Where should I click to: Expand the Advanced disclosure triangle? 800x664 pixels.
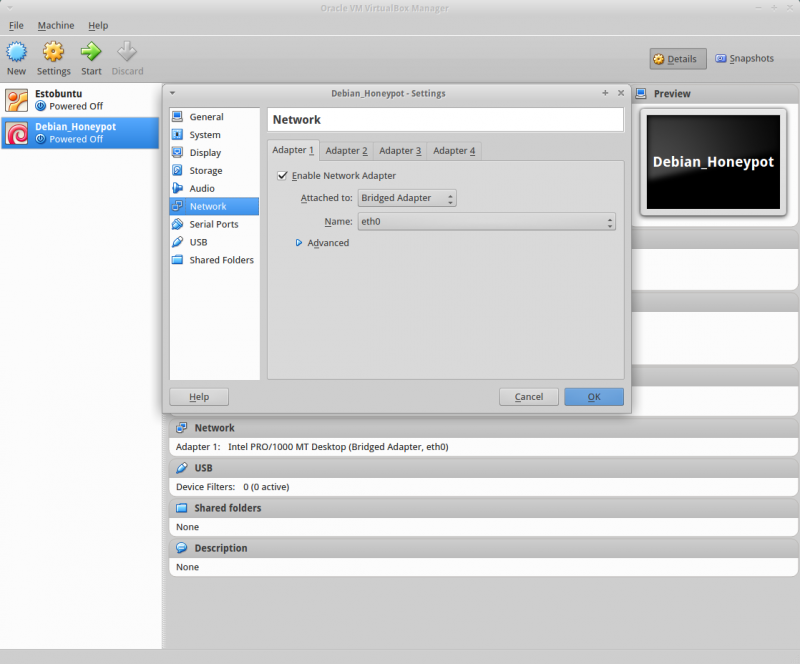[x=299, y=242]
